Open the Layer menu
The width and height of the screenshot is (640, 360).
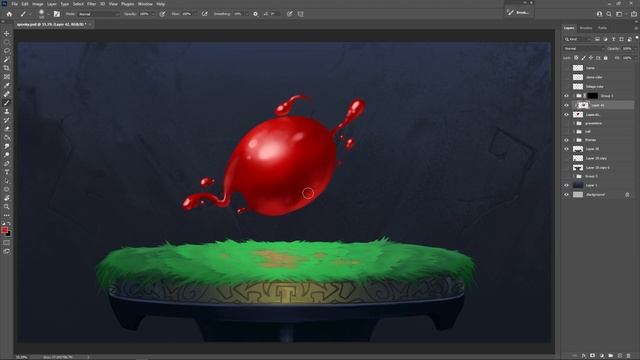coord(52,4)
